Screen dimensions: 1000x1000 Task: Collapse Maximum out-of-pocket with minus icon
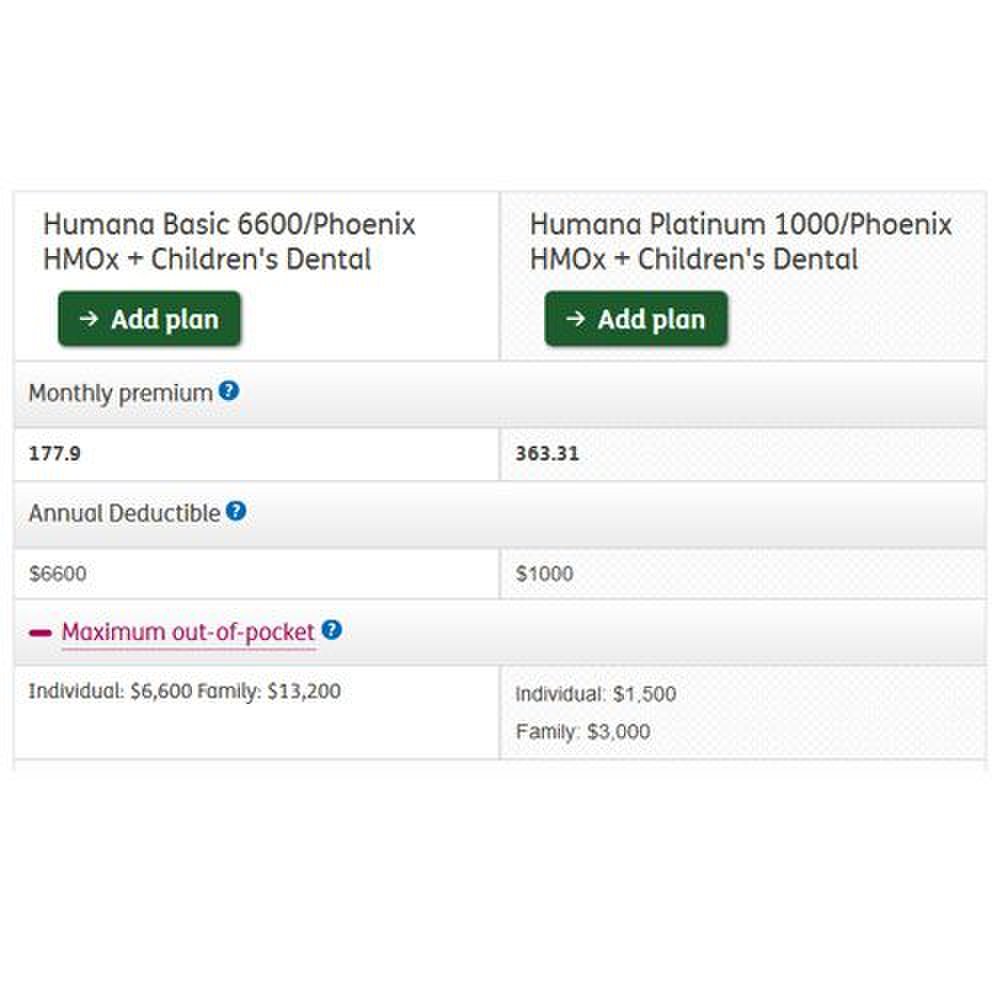click(x=41, y=633)
